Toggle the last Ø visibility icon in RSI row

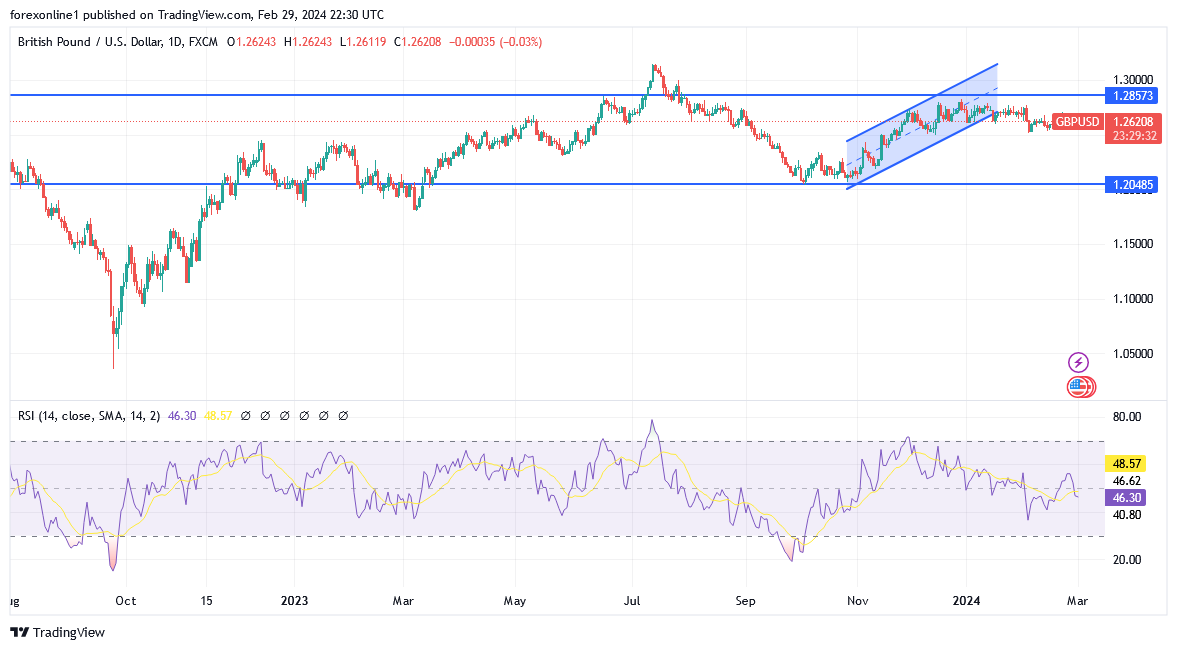click(343, 415)
